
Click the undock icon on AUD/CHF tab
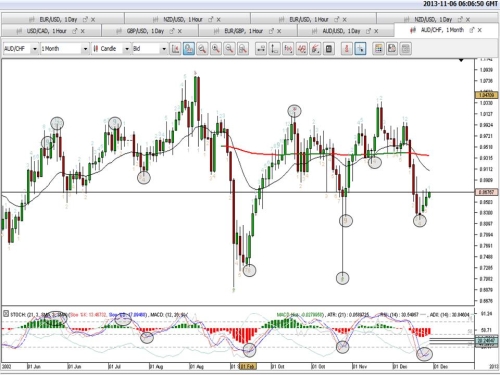click(x=472, y=30)
